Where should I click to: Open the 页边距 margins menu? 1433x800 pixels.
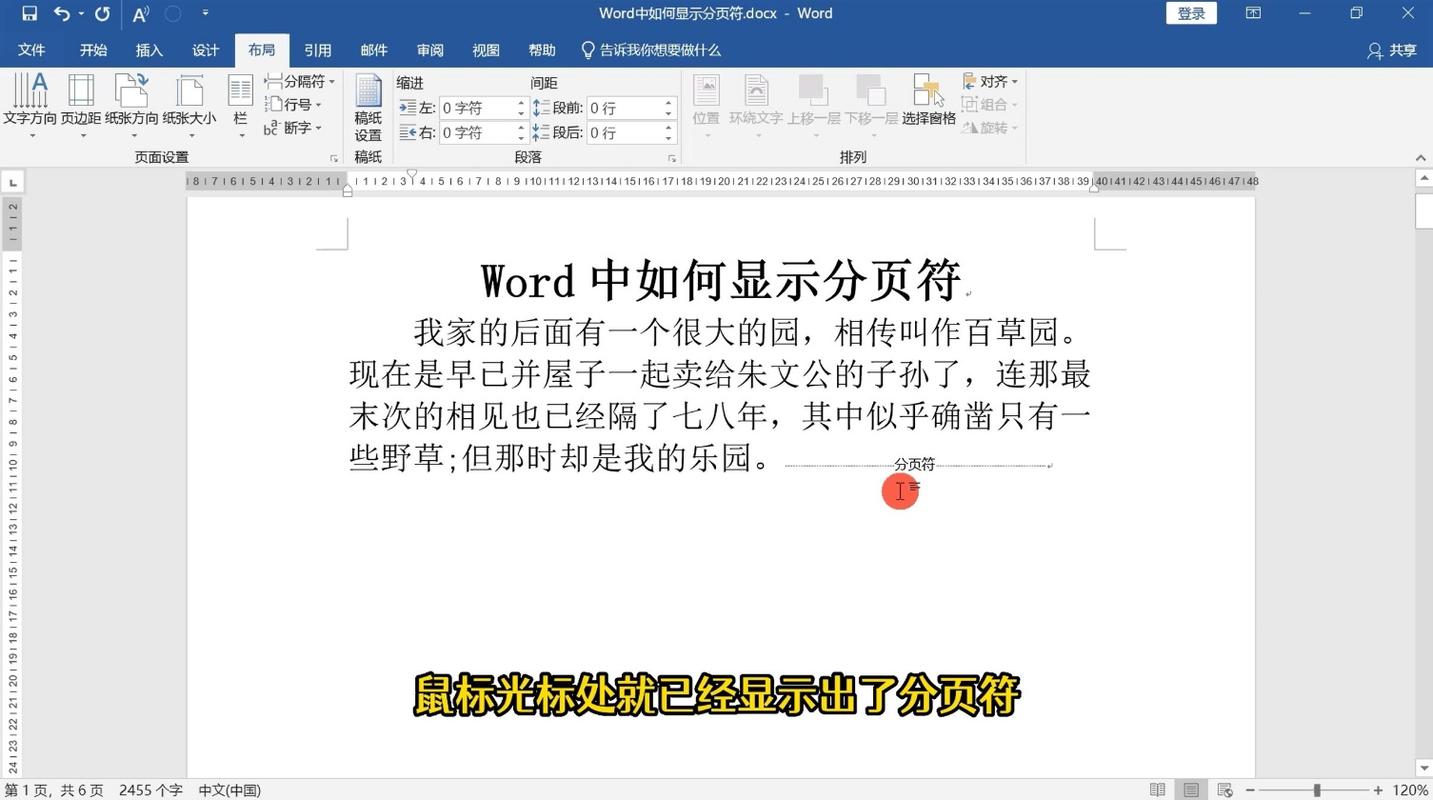(x=81, y=105)
